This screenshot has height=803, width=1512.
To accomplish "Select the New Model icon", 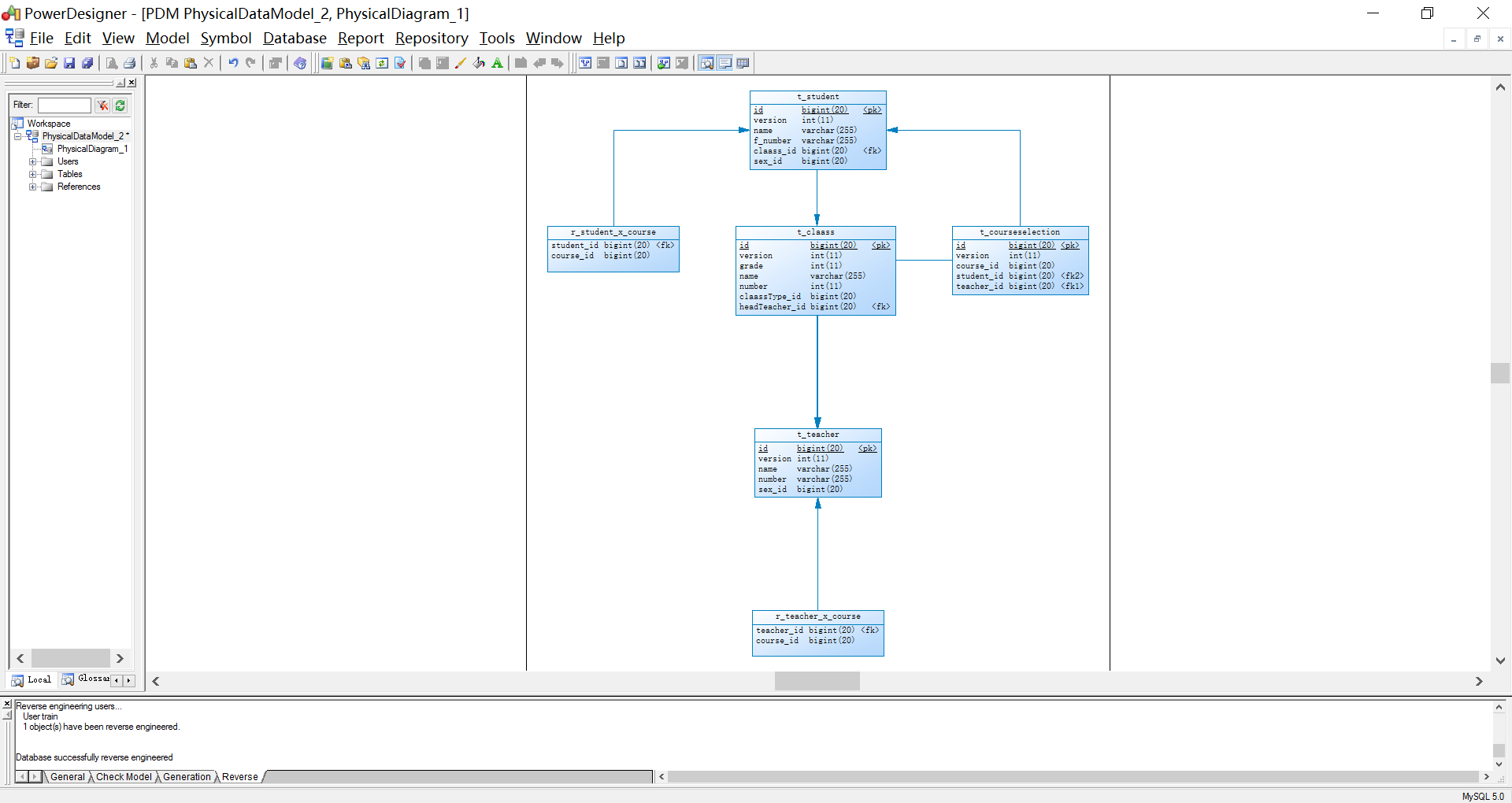I will [x=13, y=63].
